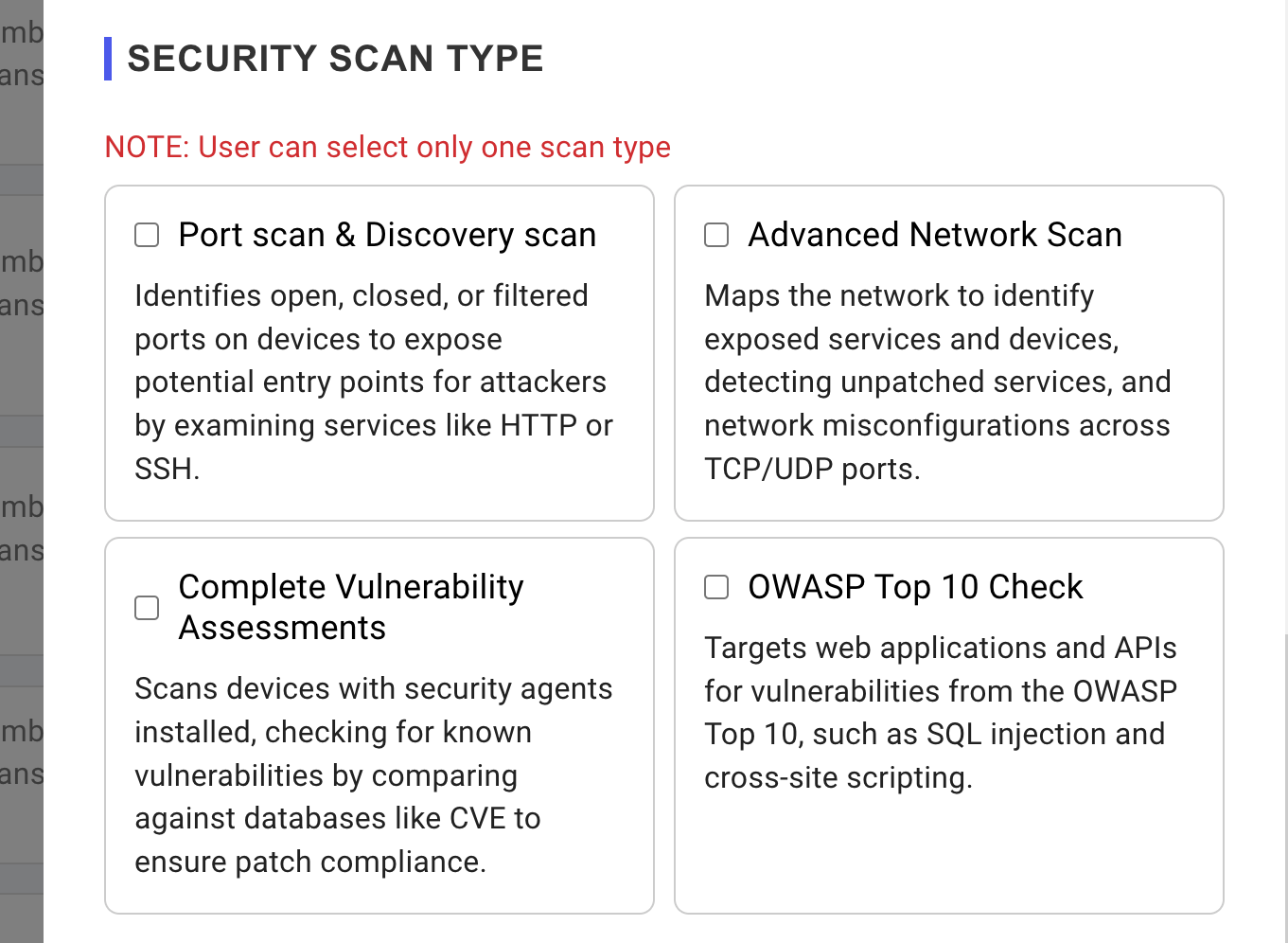Click the SECURITY SCAN TYPE heading
This screenshot has height=943, width=1288.
click(336, 58)
